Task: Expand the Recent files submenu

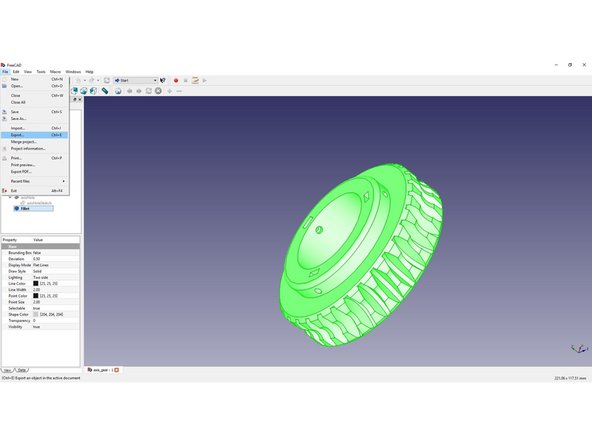Action: point(35,181)
